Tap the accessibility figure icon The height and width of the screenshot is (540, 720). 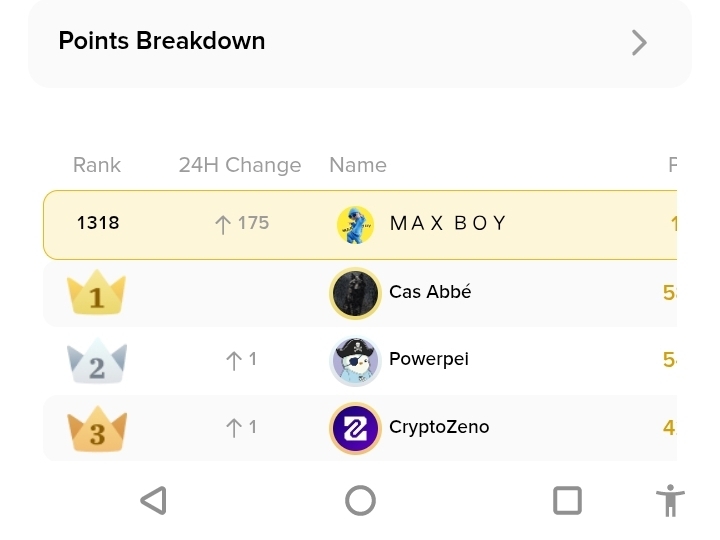click(x=670, y=500)
